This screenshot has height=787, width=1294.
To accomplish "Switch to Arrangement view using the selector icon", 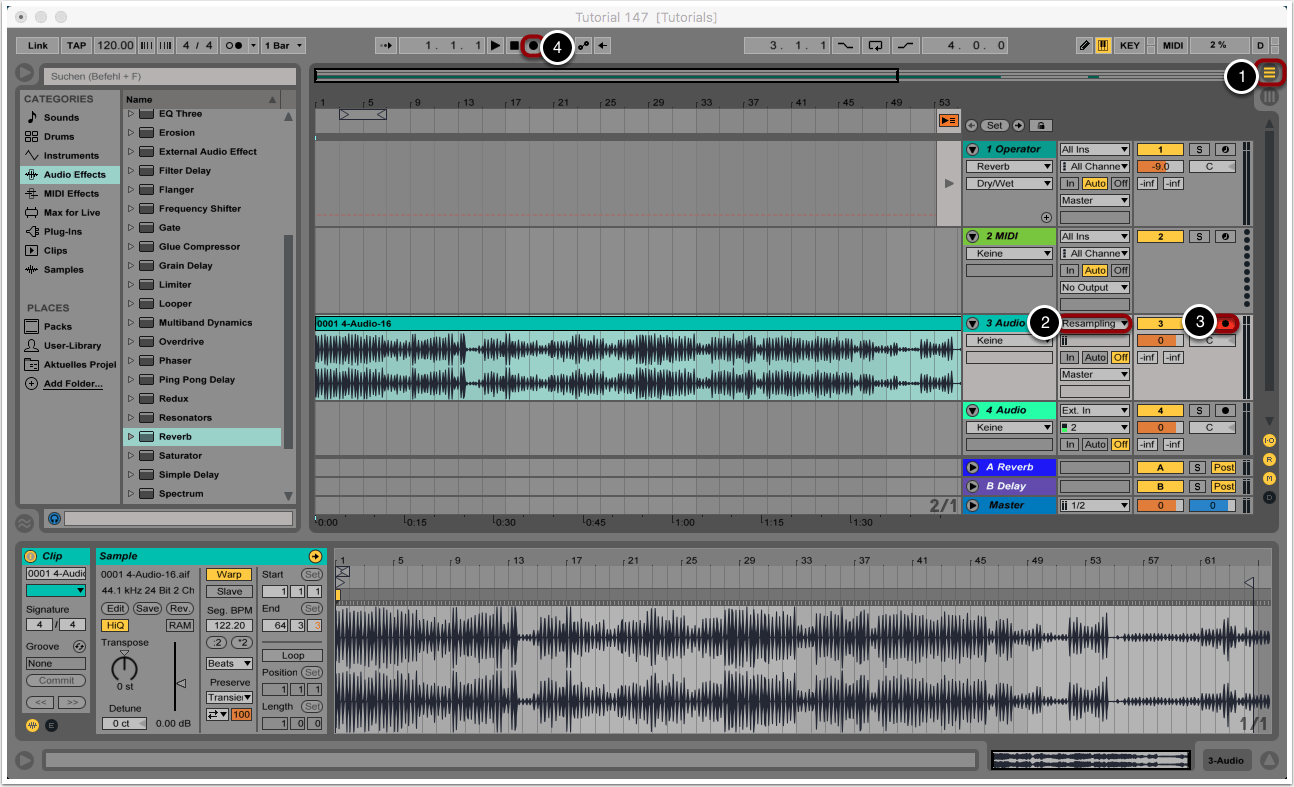I will tap(1270, 73).
